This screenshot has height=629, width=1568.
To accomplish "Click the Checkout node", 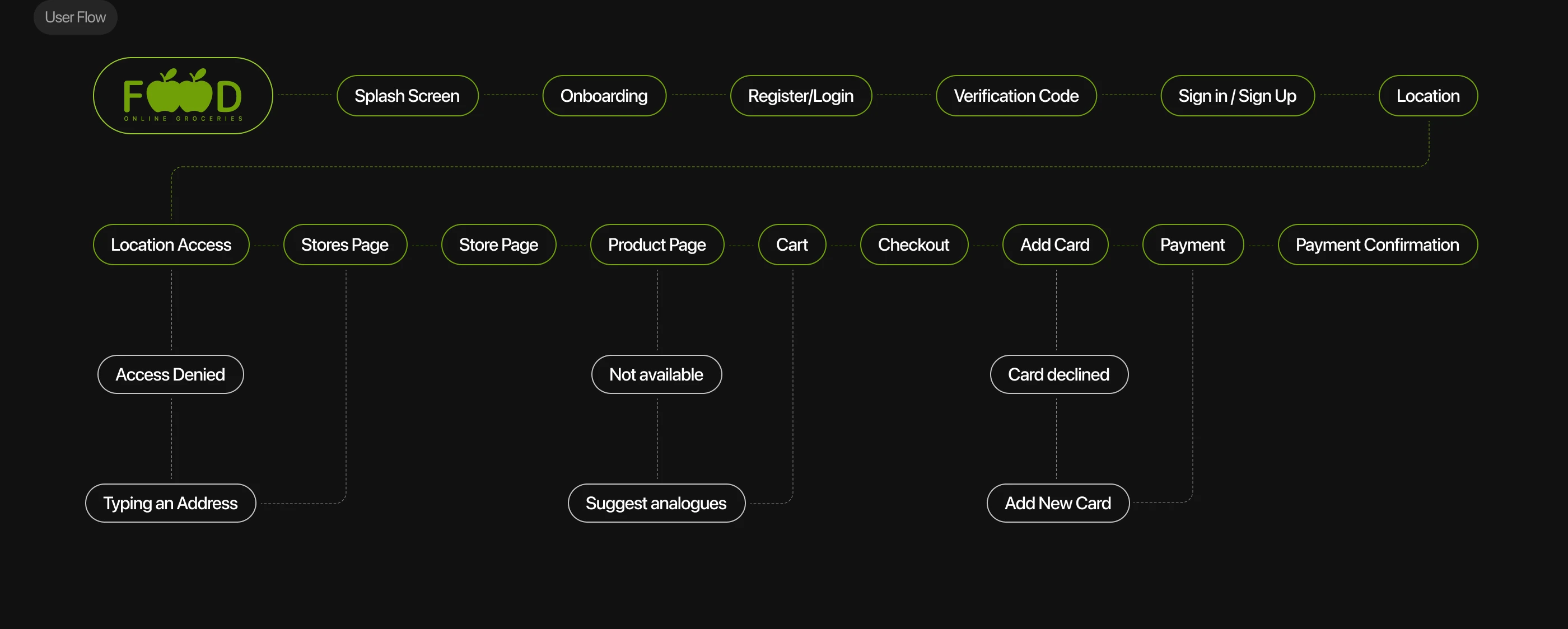I will click(914, 245).
